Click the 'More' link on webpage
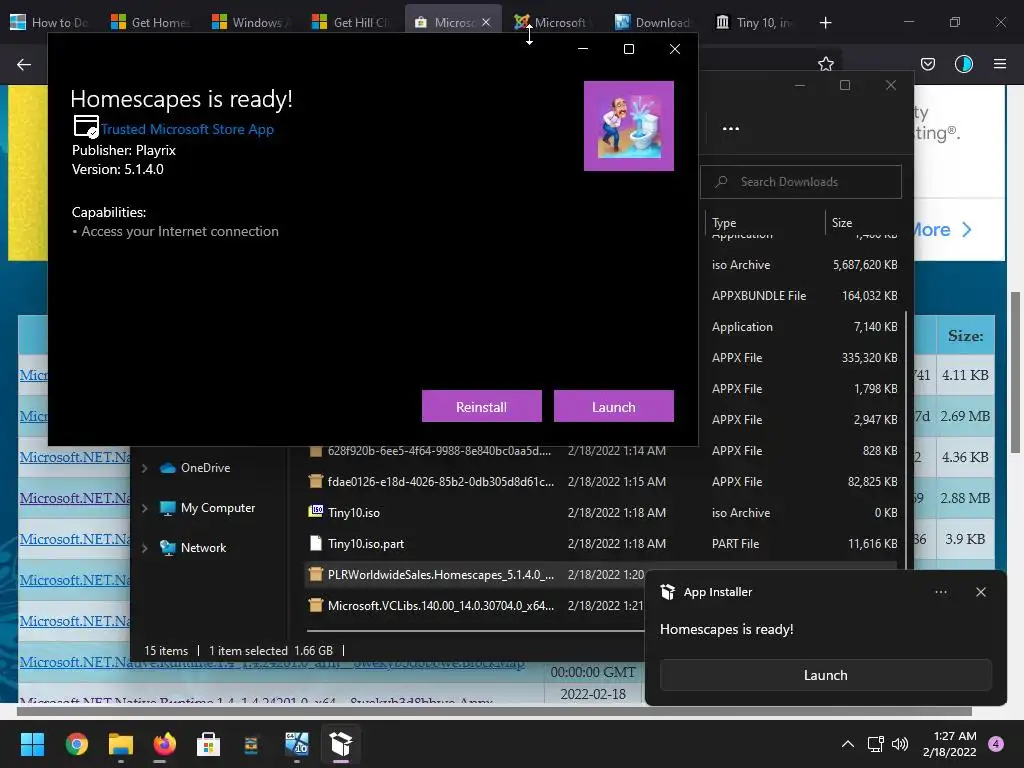This screenshot has height=768, width=1024. click(941, 230)
